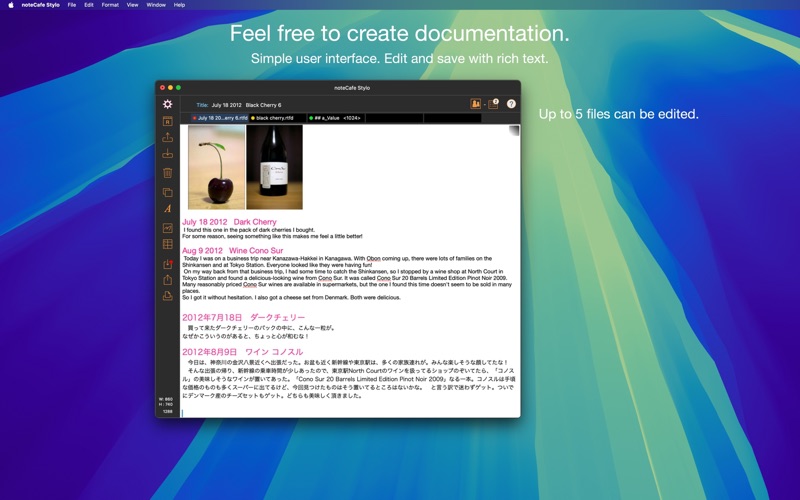The image size is (800, 500).
Task: Click the download icon with red dot
Action: [167, 264]
